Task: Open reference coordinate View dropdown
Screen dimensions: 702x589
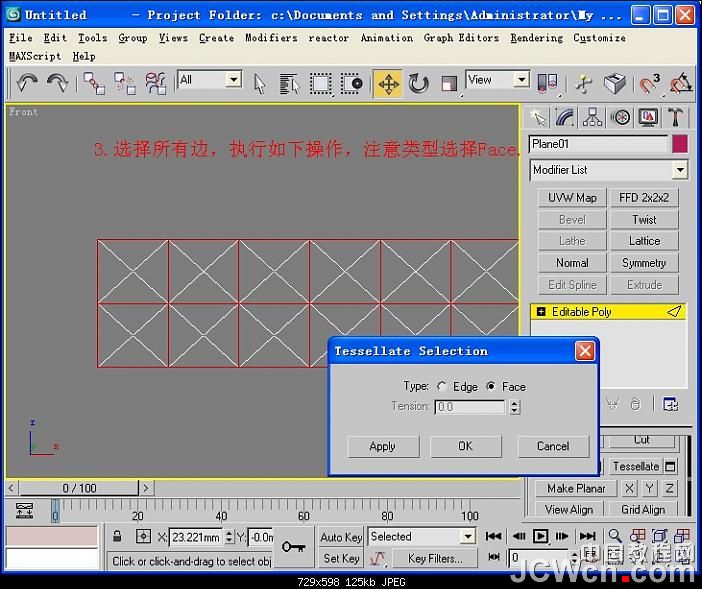Action: [x=522, y=80]
